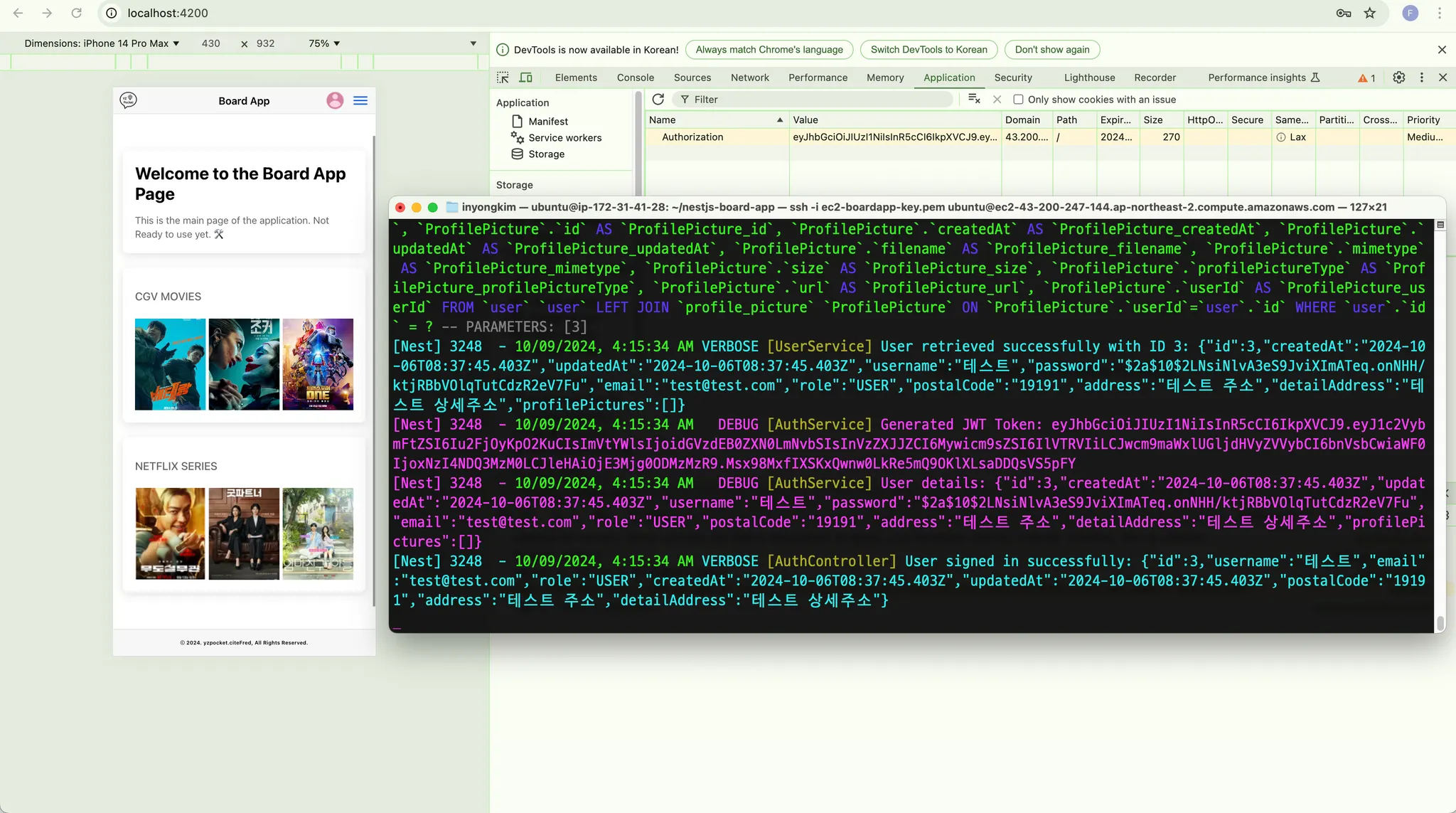Open DevTools three-dot more options menu
The width and height of the screenshot is (1456, 813).
(x=1421, y=78)
